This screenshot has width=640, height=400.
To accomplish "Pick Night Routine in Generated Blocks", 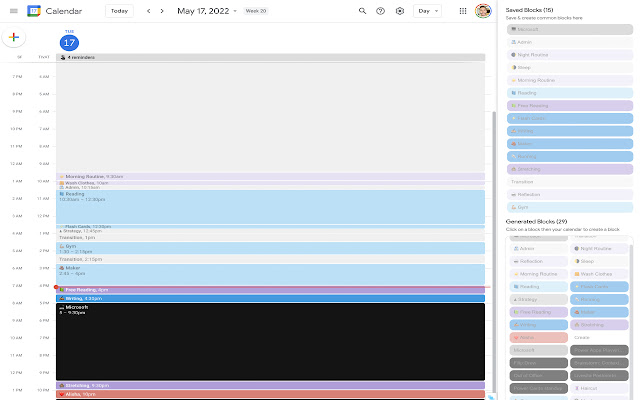I will pyautogui.click(x=599, y=249).
